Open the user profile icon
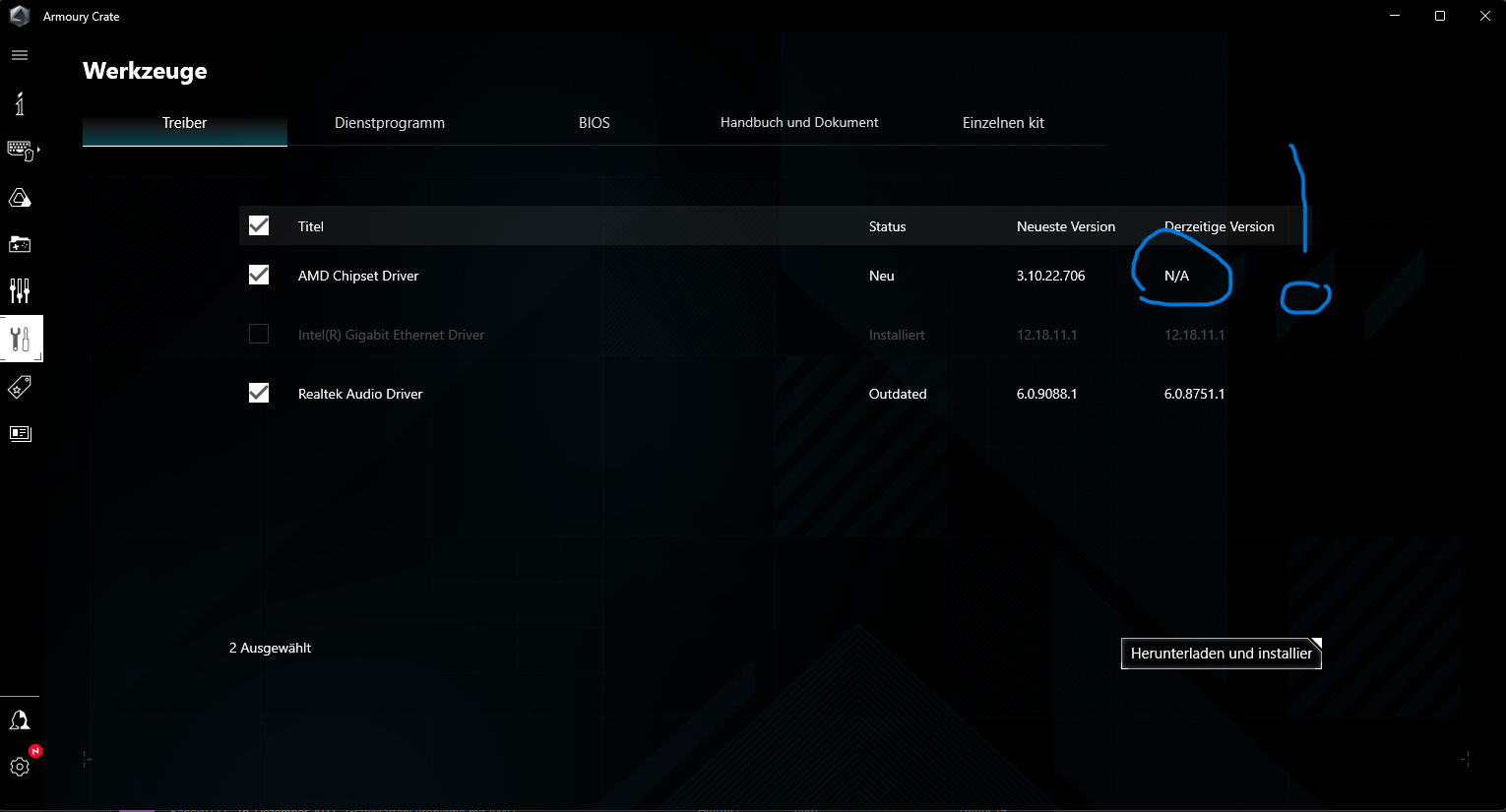 pyautogui.click(x=20, y=720)
